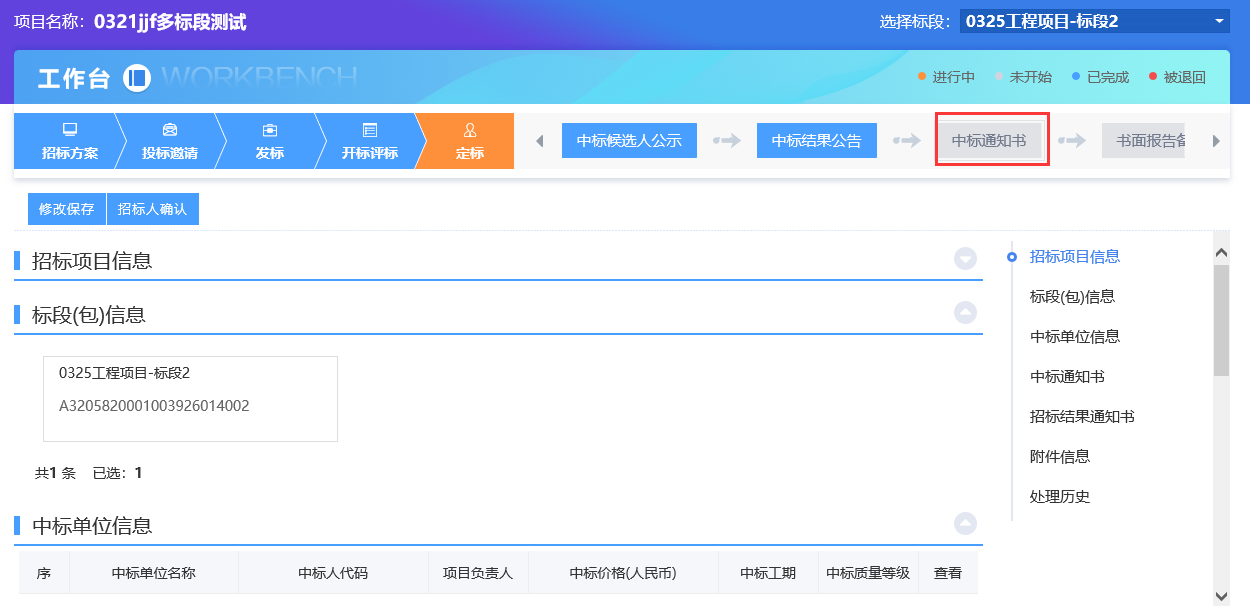Click the 招标人确认 button

[152, 209]
